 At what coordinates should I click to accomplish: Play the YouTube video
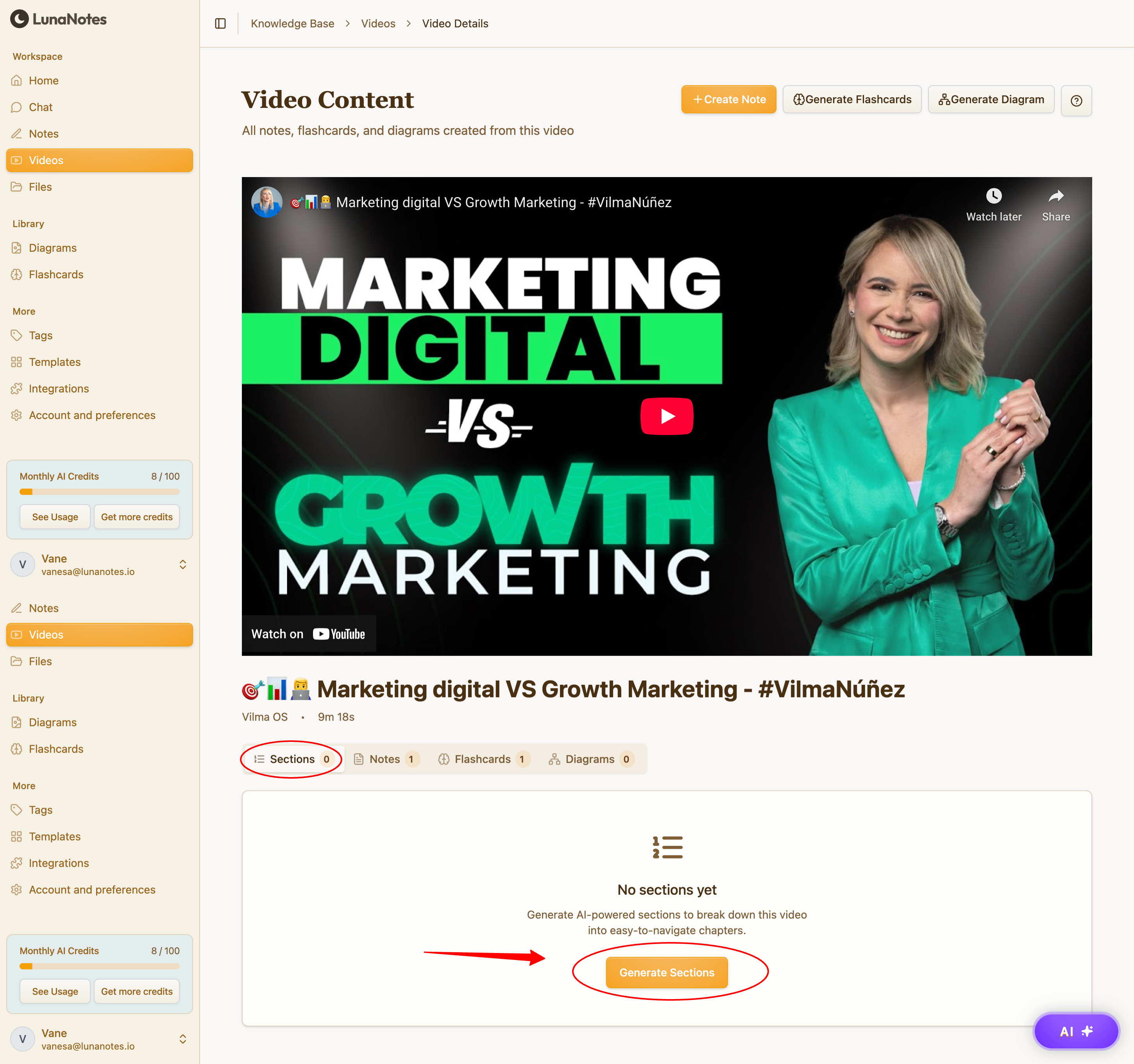(666, 416)
